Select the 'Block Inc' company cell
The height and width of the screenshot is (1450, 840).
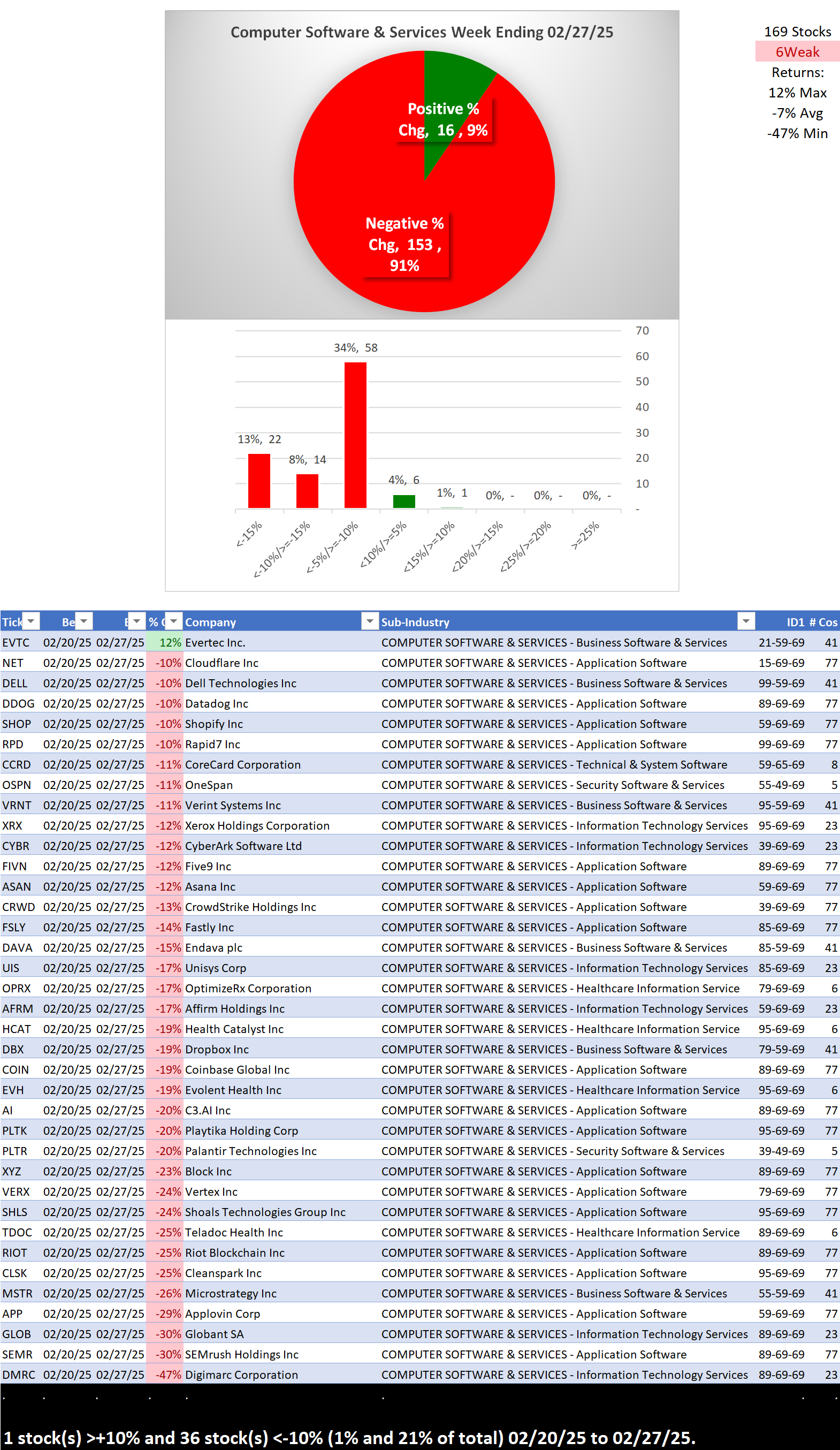coord(281,1171)
